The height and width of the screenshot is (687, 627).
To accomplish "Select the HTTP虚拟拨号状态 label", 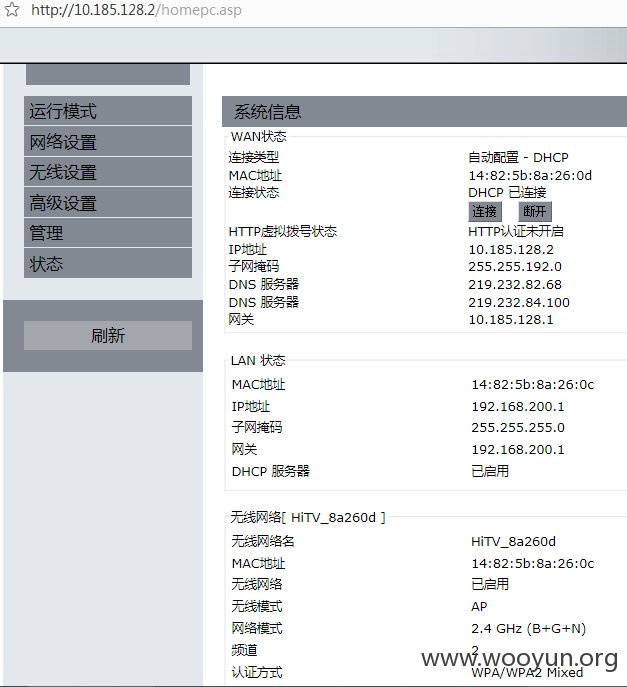I will coord(283,231).
